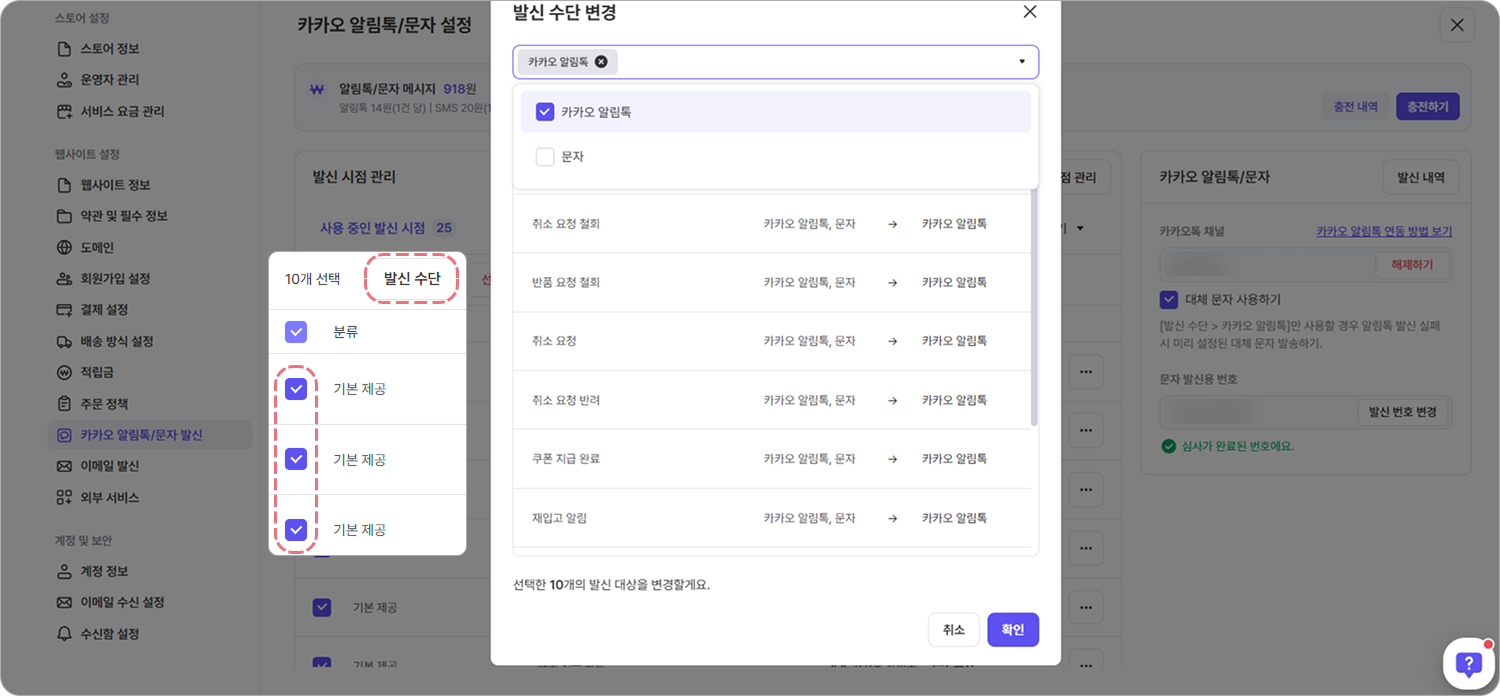
Task: Click 계정 정보 menu label
Action: coord(104,571)
